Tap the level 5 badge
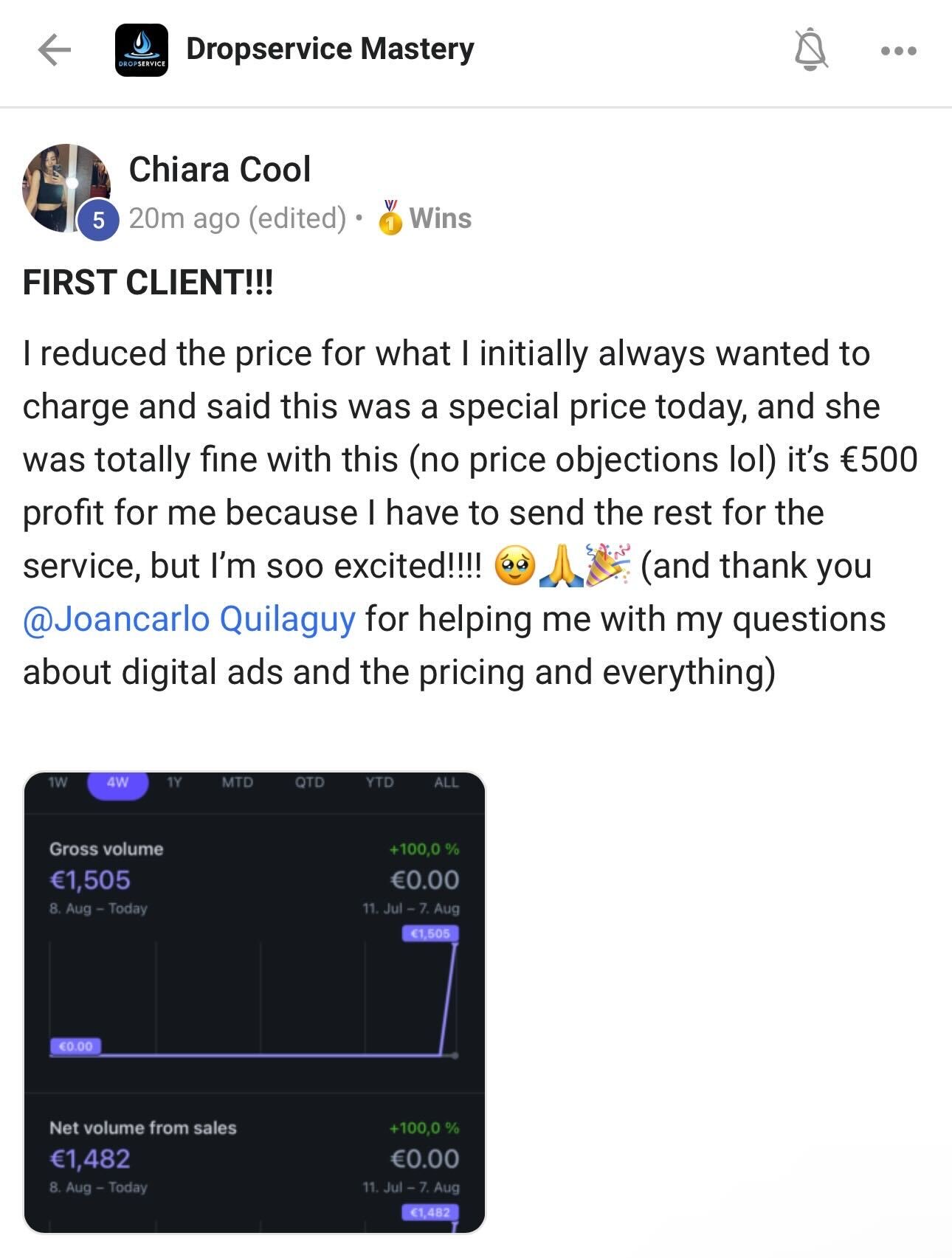This screenshot has height=1258, width=952. (98, 220)
